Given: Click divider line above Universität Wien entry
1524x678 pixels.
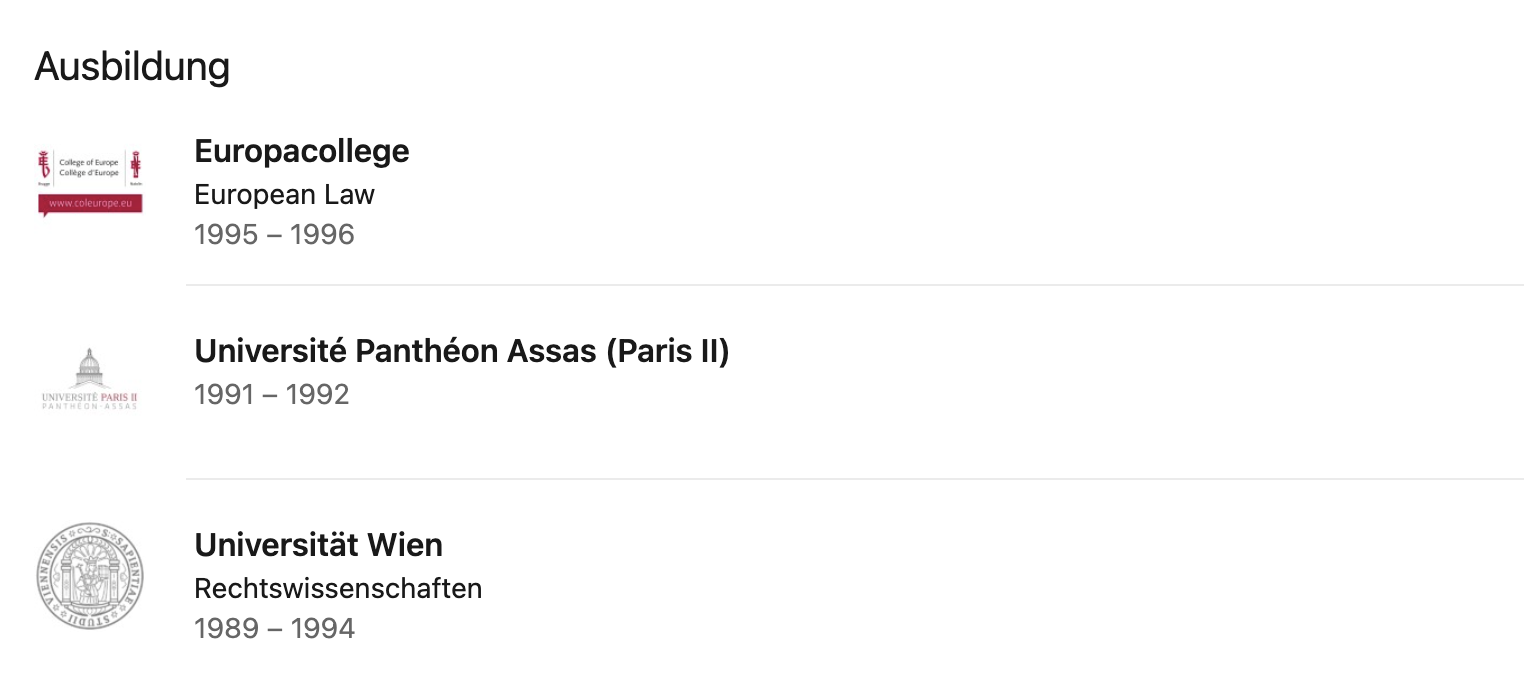Looking at the screenshot, I should pos(855,479).
